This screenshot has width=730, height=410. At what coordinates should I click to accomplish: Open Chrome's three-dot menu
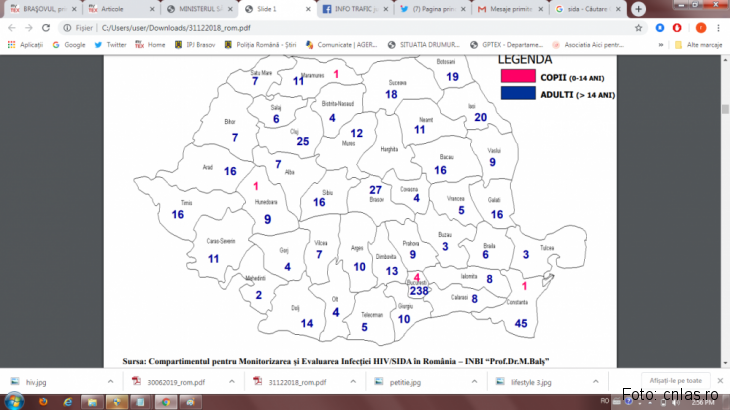coord(718,28)
